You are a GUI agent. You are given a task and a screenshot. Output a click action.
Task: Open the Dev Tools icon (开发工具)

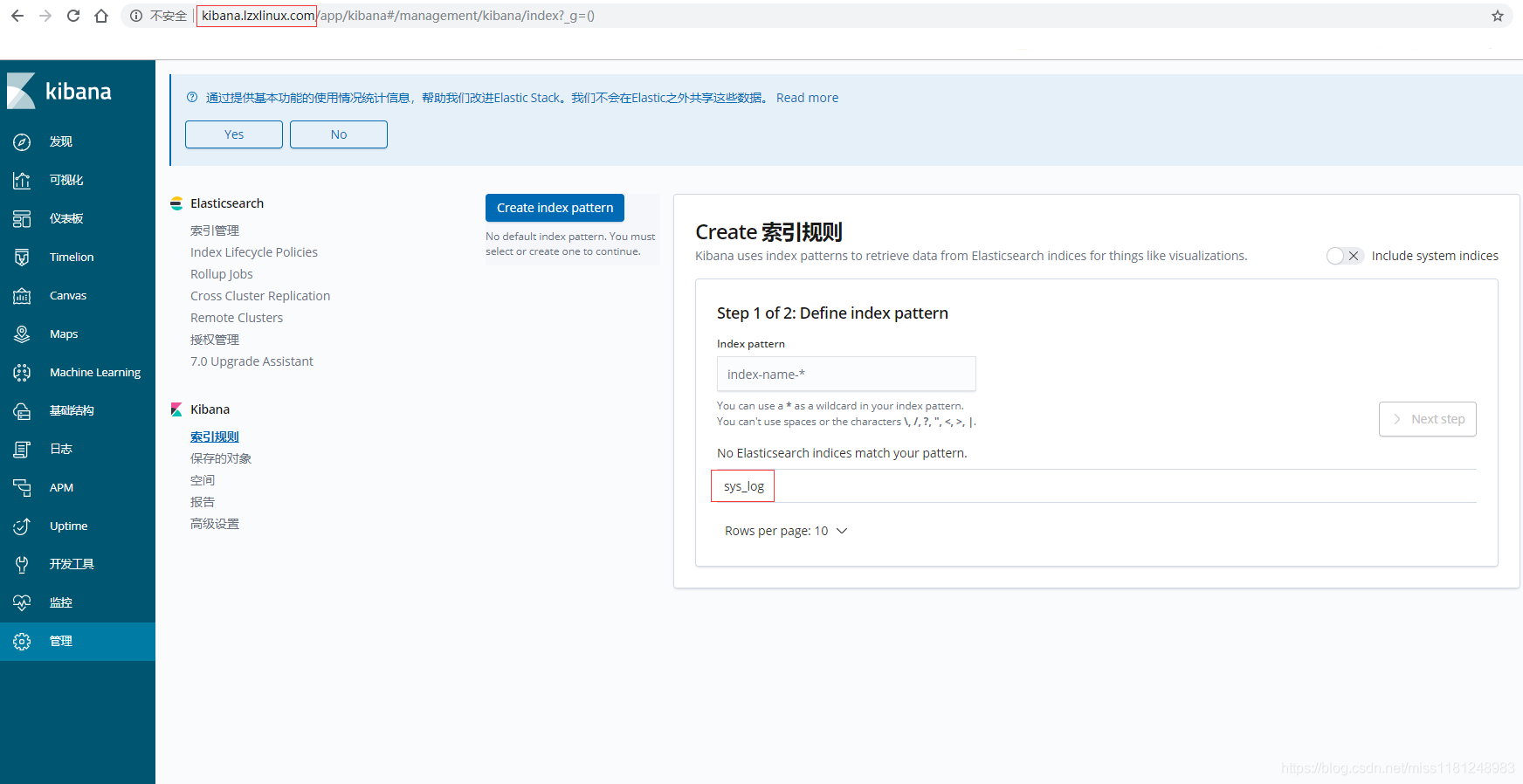[x=22, y=564]
